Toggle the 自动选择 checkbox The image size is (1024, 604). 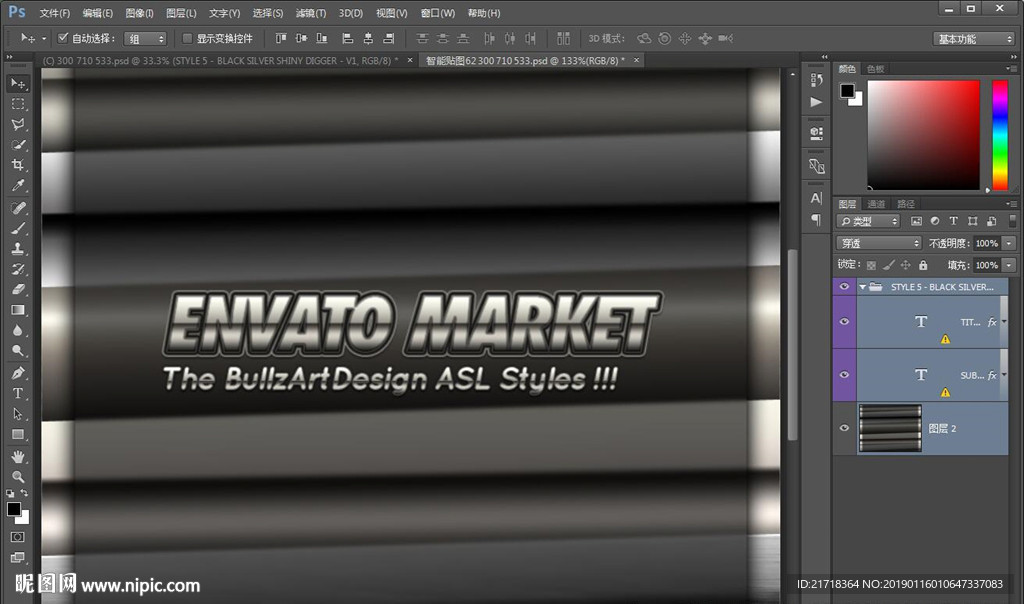(x=63, y=38)
